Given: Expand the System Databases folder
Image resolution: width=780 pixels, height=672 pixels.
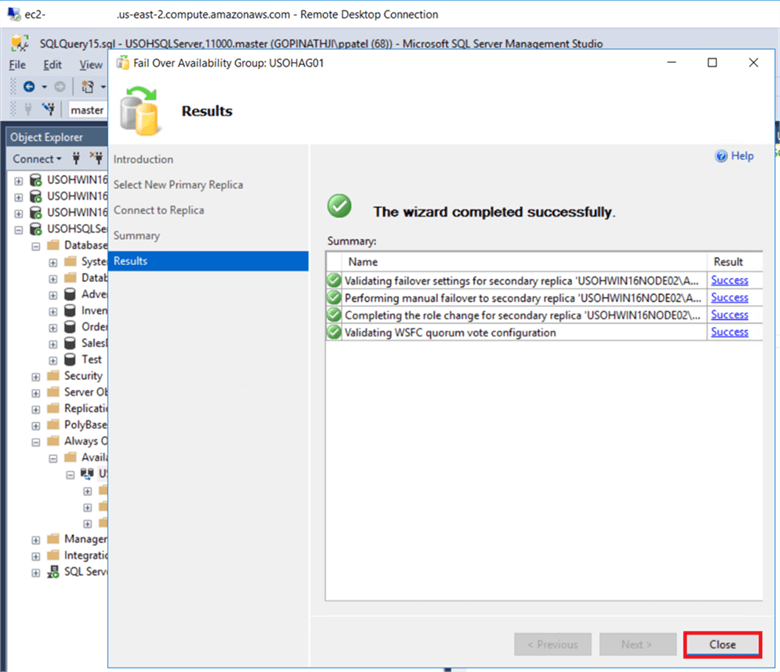Looking at the screenshot, I should [53, 263].
